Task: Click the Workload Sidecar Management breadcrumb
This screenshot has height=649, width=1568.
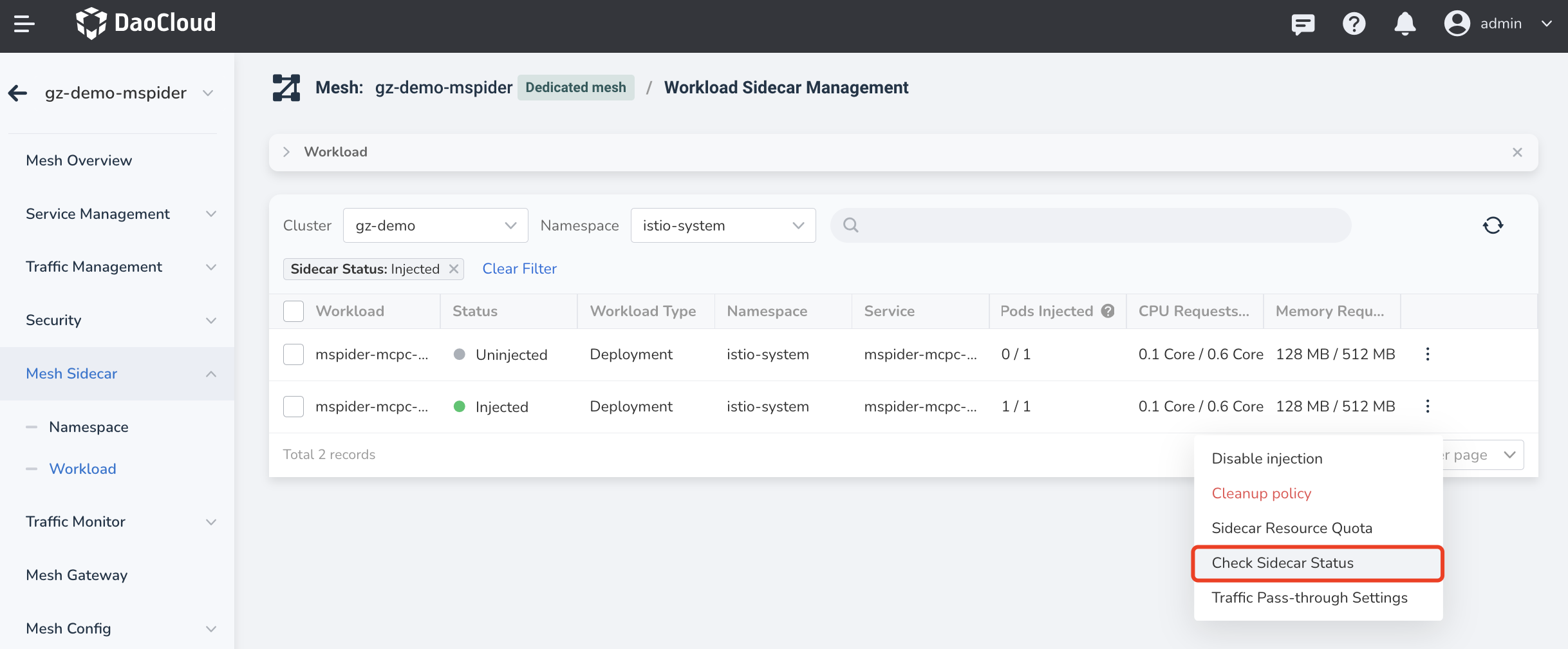Action: click(x=786, y=88)
